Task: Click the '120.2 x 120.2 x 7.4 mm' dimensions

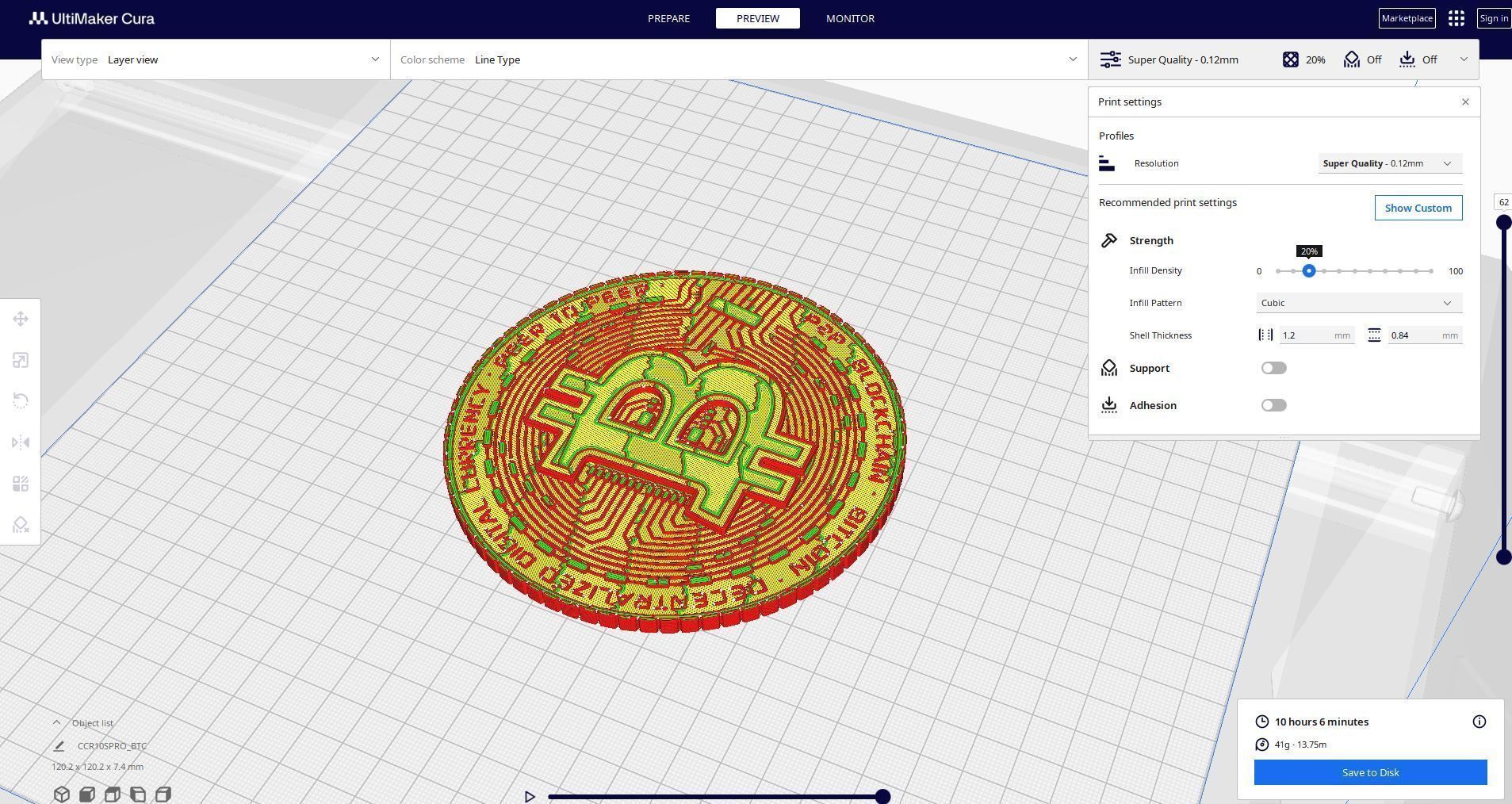Action: [x=98, y=767]
